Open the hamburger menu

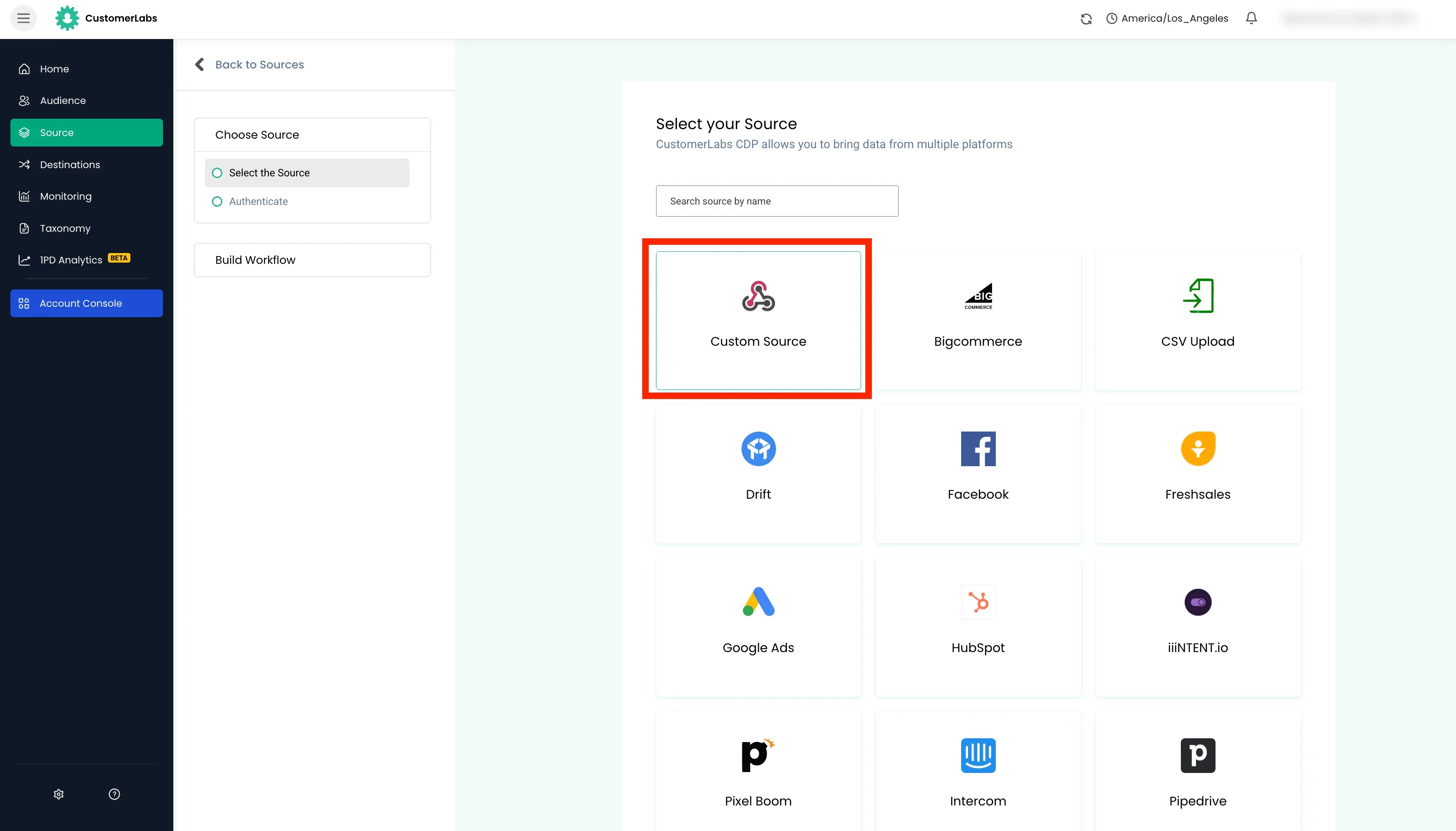pos(23,18)
